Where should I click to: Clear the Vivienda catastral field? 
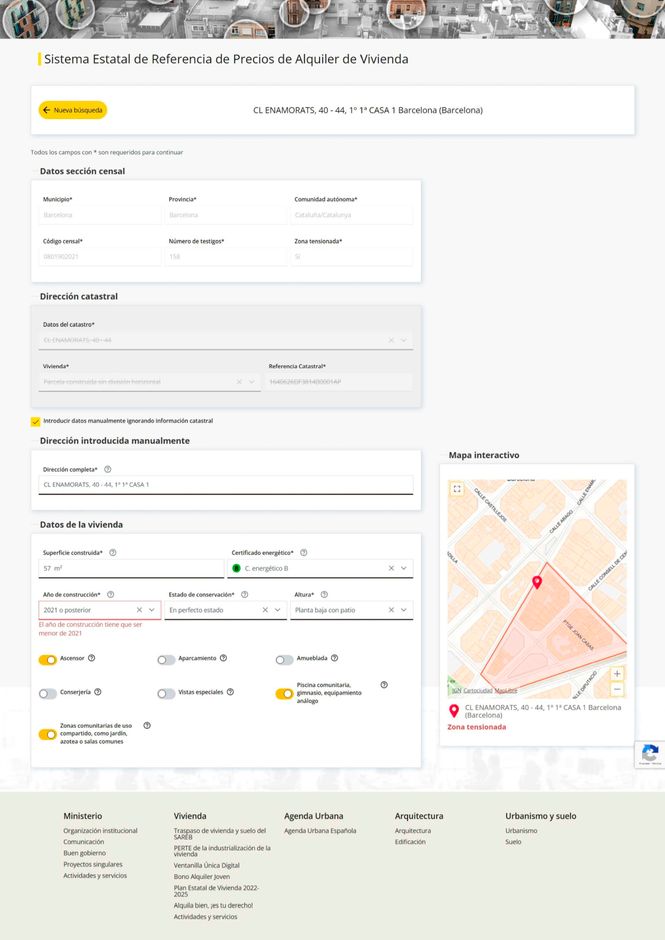239,382
